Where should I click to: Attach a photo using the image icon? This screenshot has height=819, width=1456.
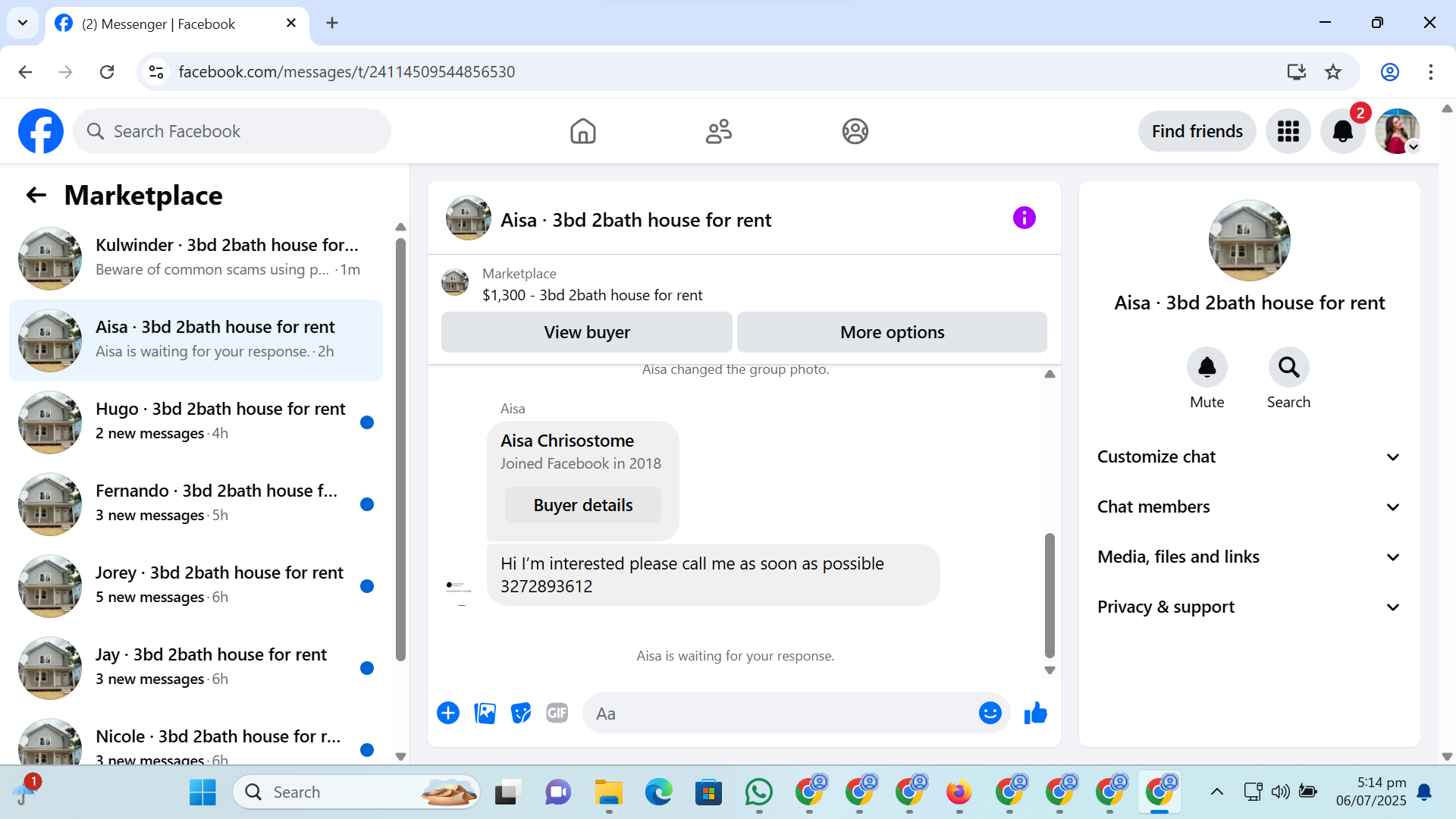coord(485,713)
